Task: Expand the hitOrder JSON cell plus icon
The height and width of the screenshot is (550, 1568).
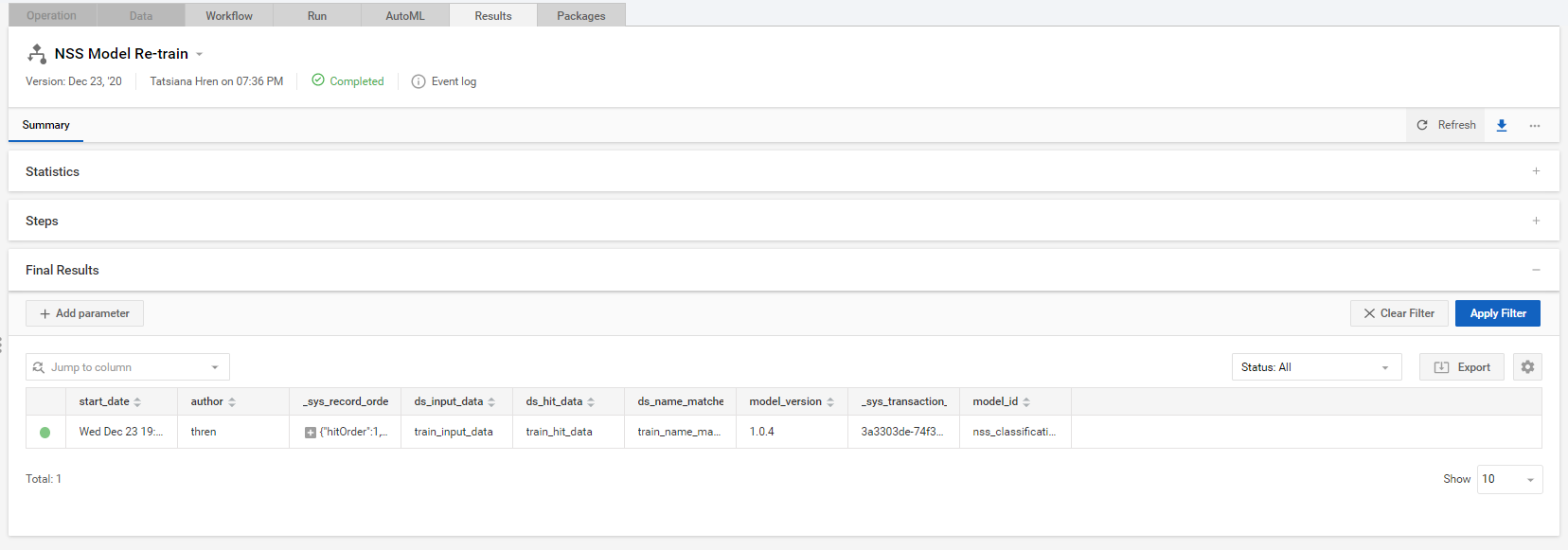Action: pyautogui.click(x=311, y=433)
